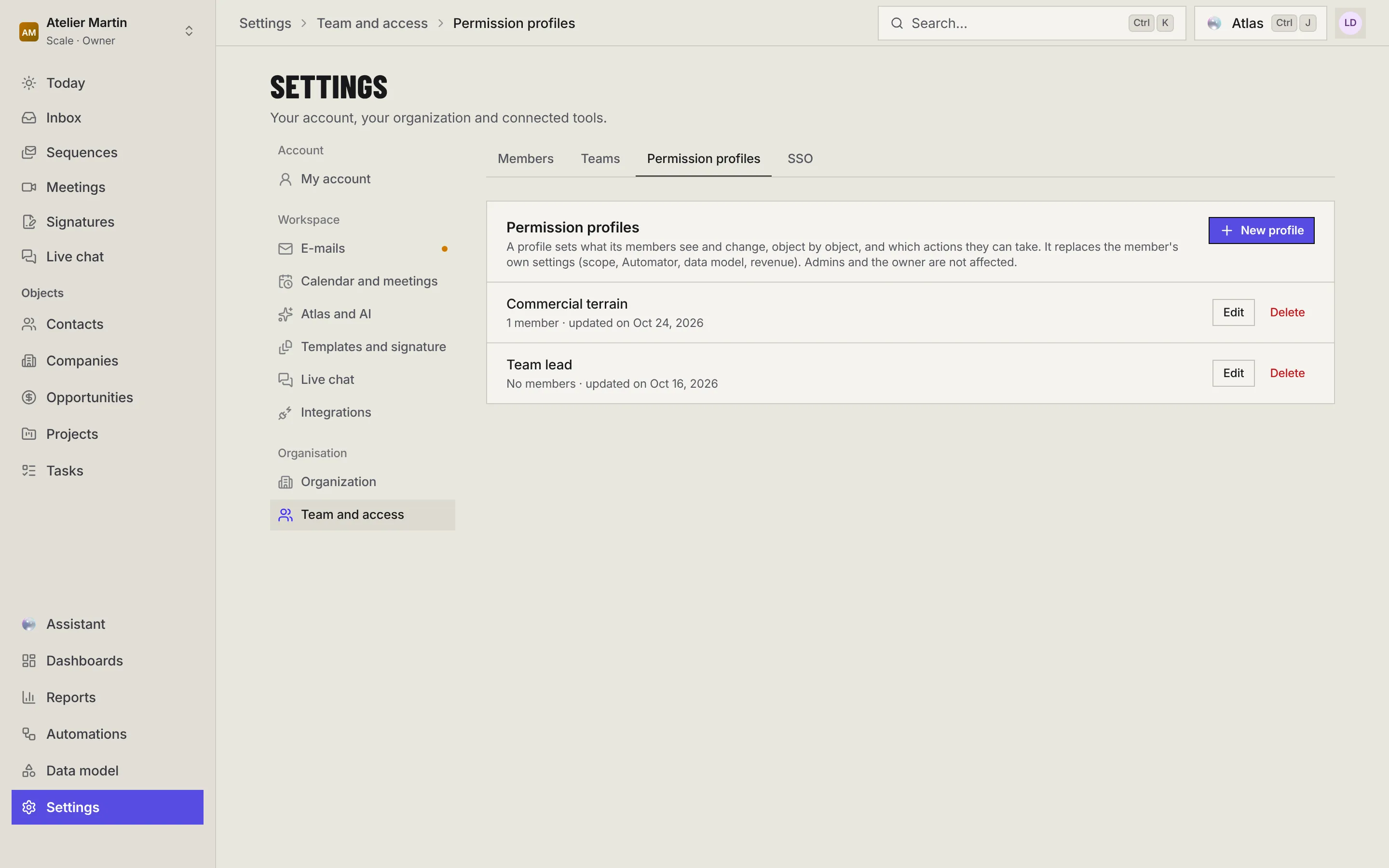
Task: Open My account settings
Action: [x=362, y=179]
